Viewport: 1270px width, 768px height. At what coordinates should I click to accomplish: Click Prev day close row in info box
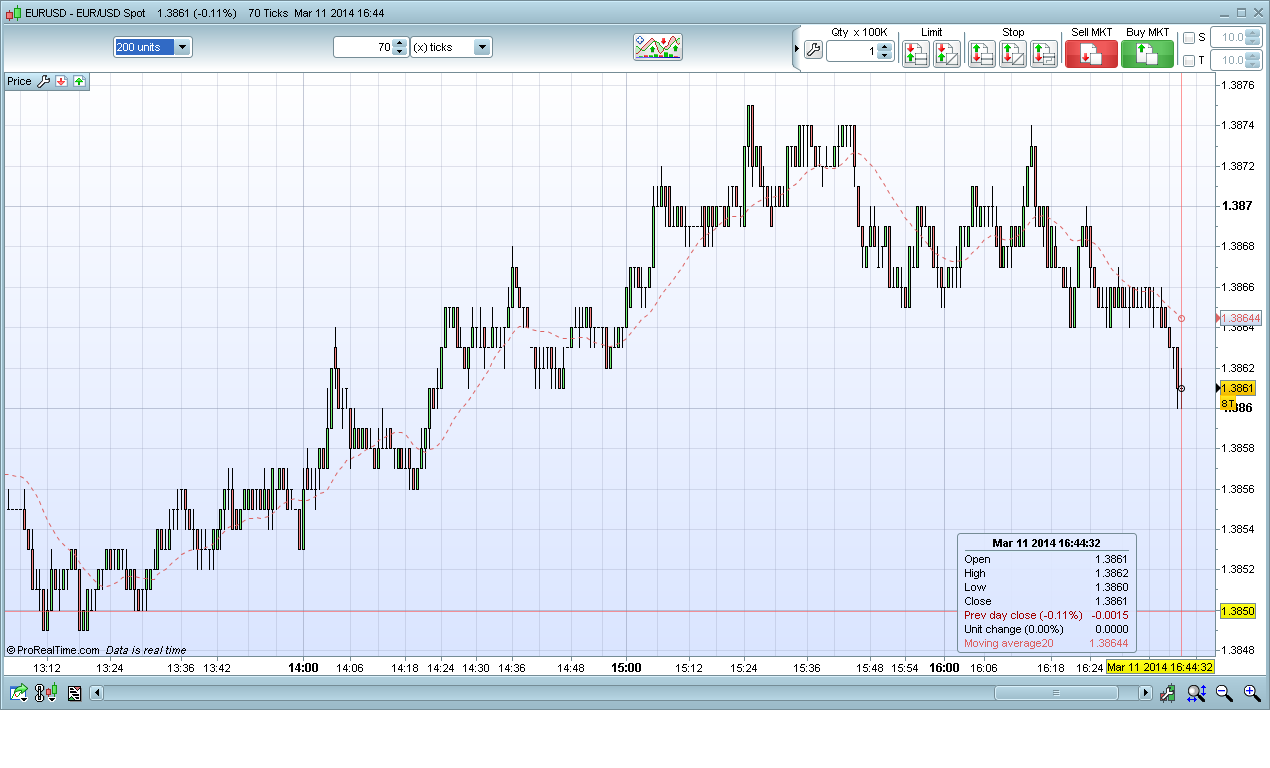point(1046,615)
